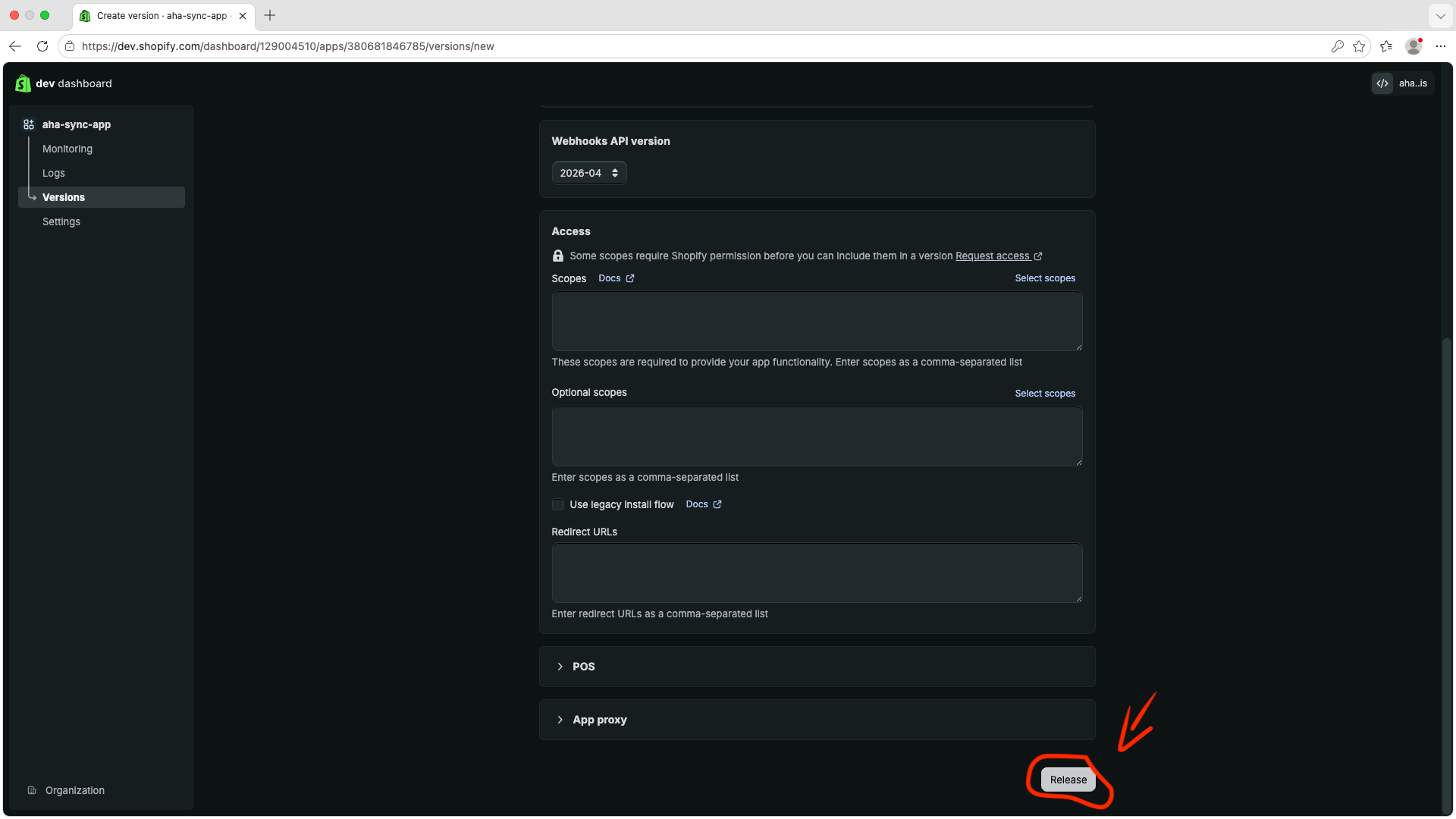This screenshot has width=1456, height=819.
Task: Open the aha-sync-app apps grid icon
Action: coord(29,124)
